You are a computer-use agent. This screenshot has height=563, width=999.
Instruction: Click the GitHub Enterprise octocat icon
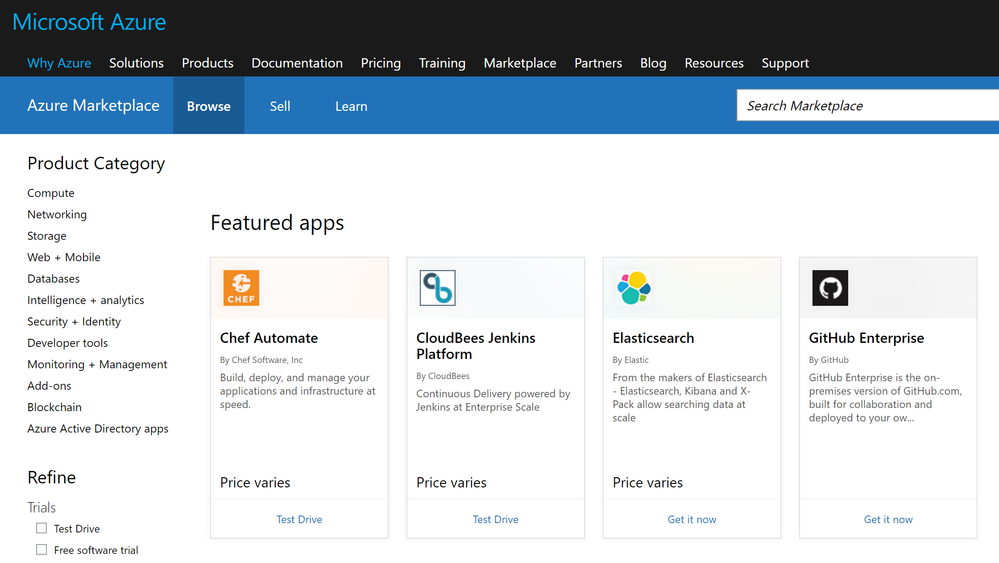coord(829,288)
